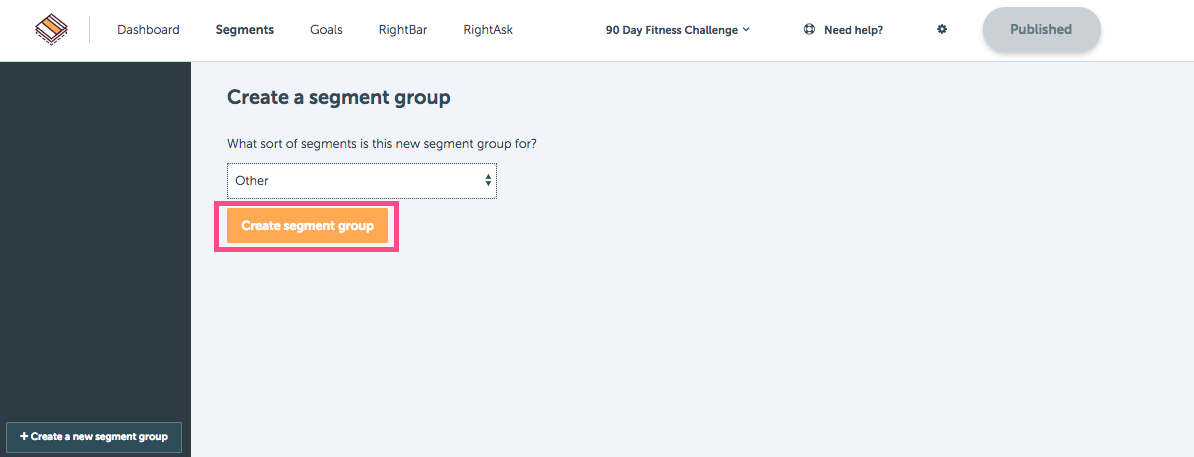Click the RightMessage logo icon
The width and height of the screenshot is (1194, 457).
[51, 30]
